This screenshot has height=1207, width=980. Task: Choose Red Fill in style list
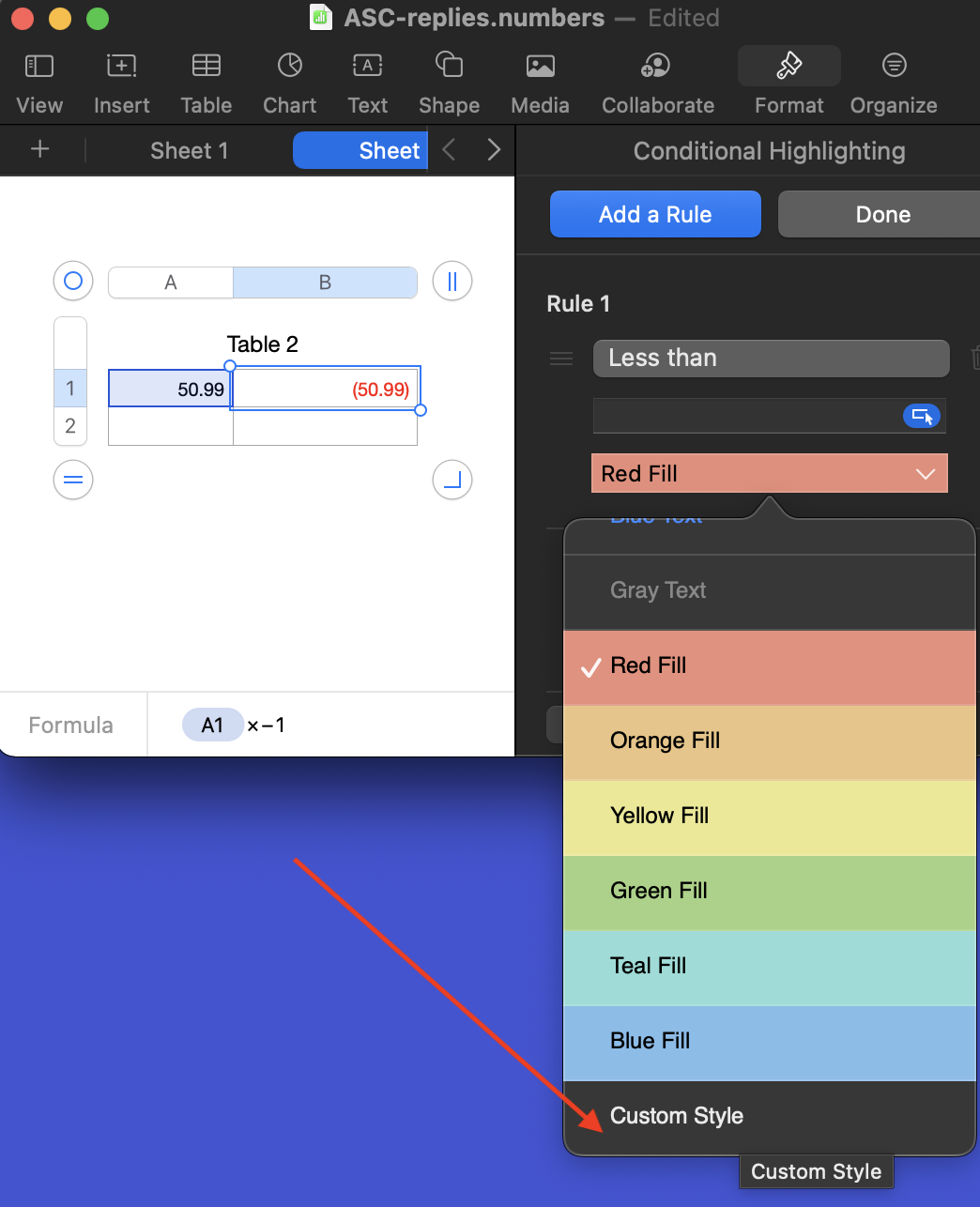pyautogui.click(x=770, y=667)
